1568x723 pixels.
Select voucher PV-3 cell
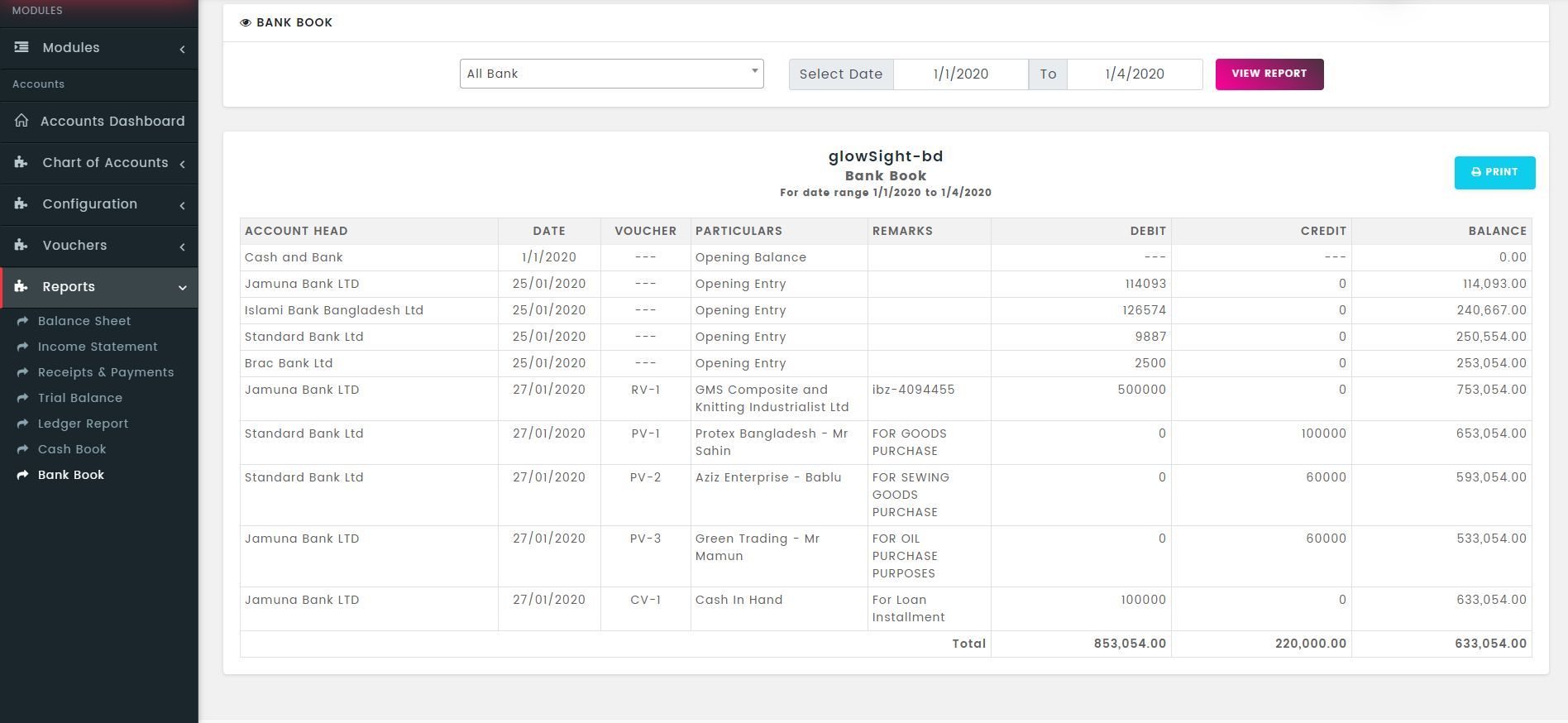click(645, 556)
